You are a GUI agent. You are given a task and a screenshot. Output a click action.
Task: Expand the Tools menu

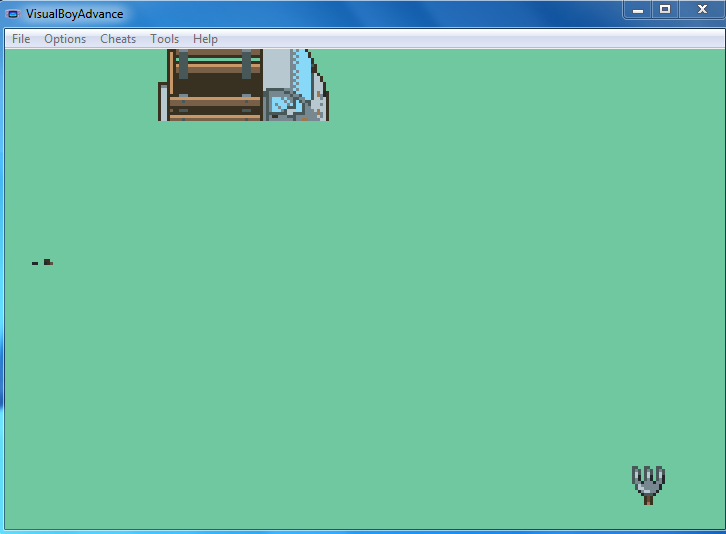tap(164, 39)
